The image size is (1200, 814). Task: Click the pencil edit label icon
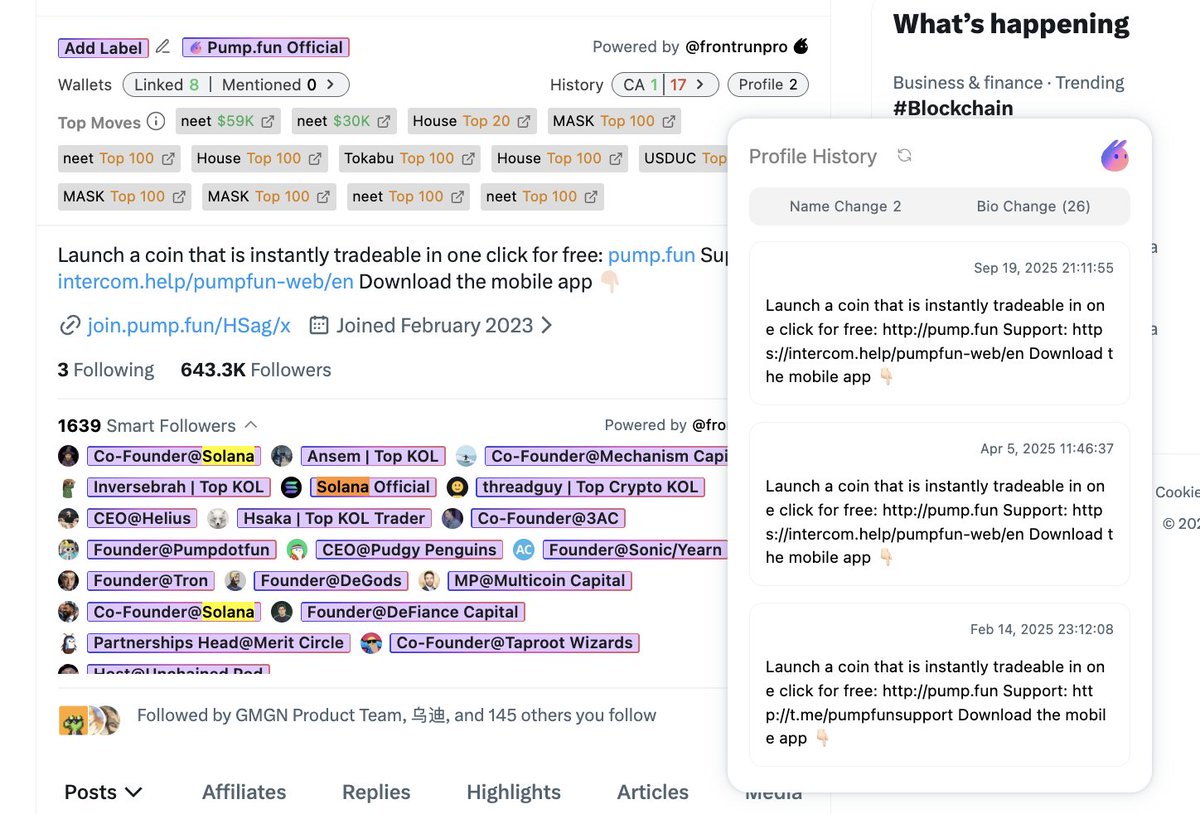pos(163,47)
